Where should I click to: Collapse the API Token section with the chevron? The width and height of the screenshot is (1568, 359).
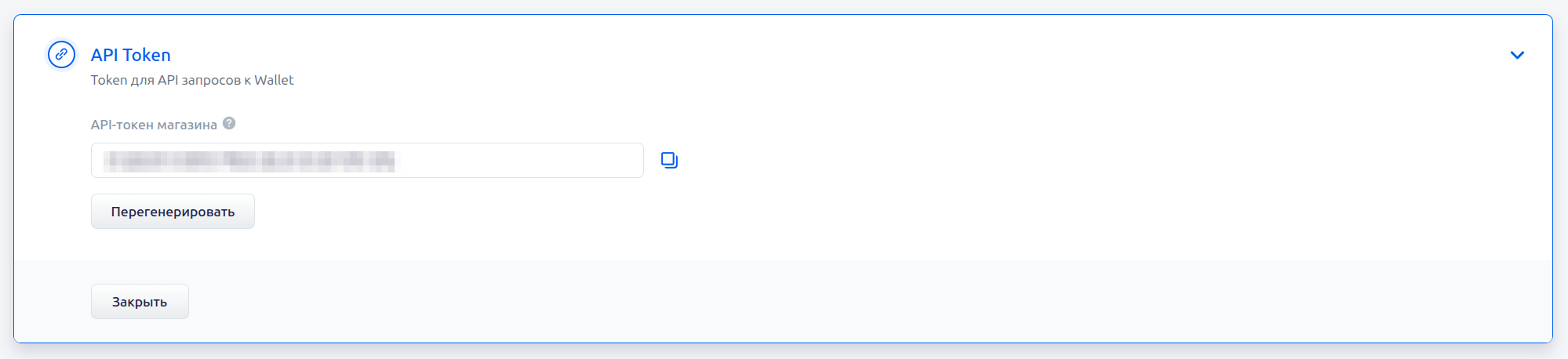click(x=1517, y=55)
